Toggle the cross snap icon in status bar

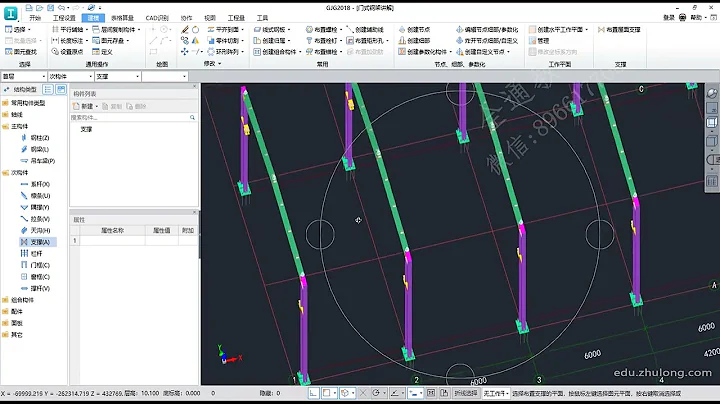coord(363,393)
